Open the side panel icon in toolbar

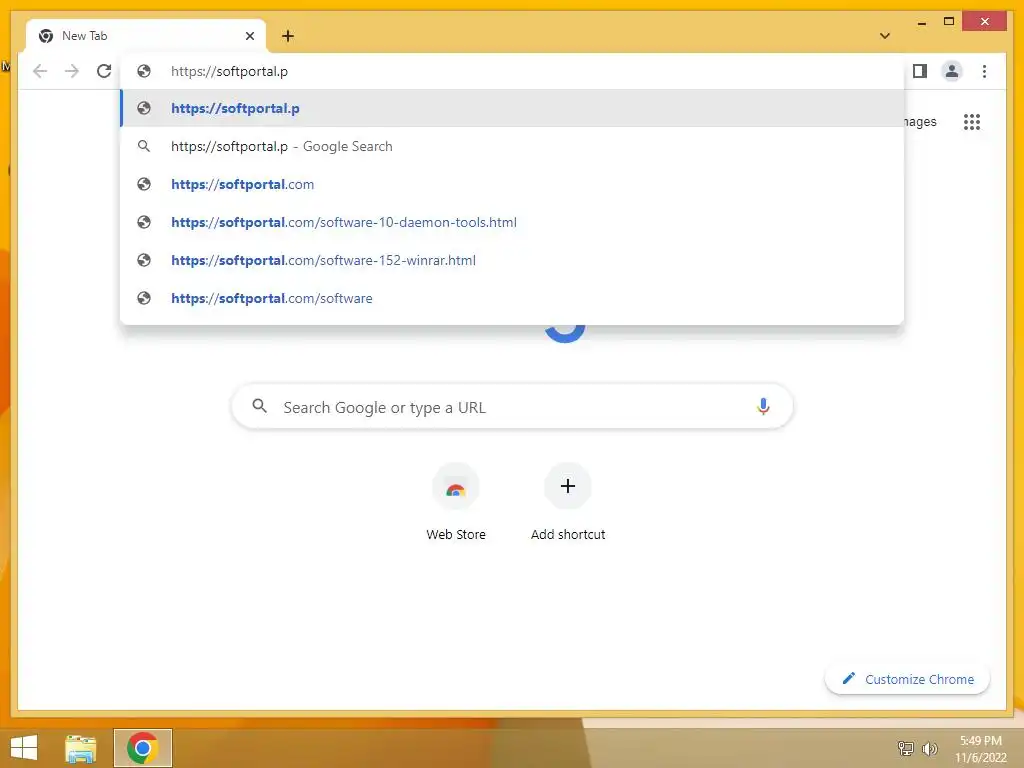click(x=920, y=71)
